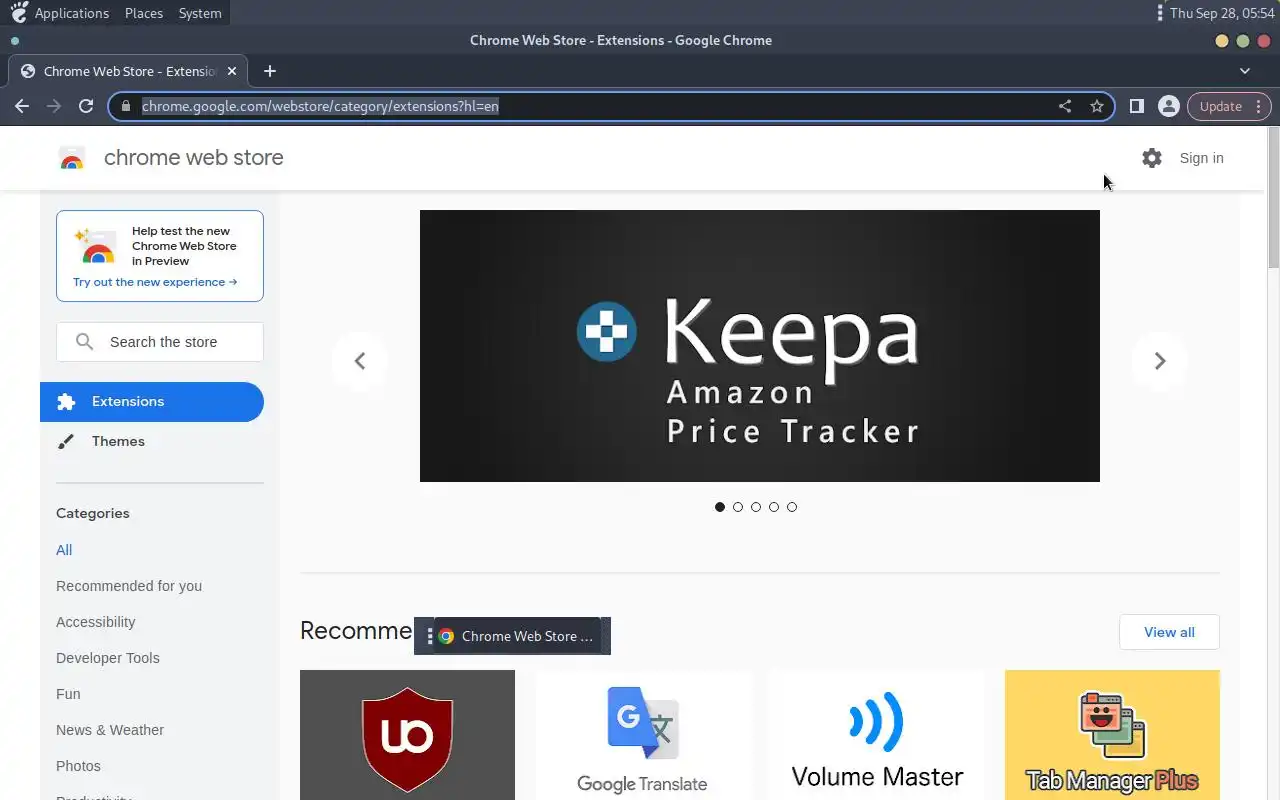
Task: Open the Places menu
Action: coord(144,13)
